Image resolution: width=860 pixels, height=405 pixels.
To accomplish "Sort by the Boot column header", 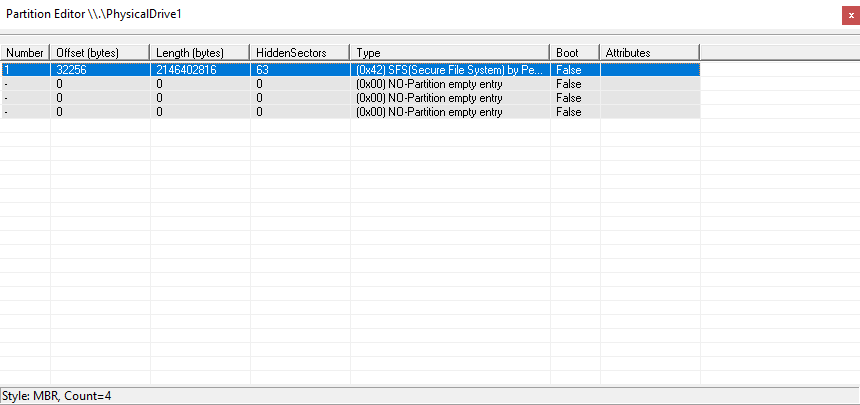I will pyautogui.click(x=575, y=53).
